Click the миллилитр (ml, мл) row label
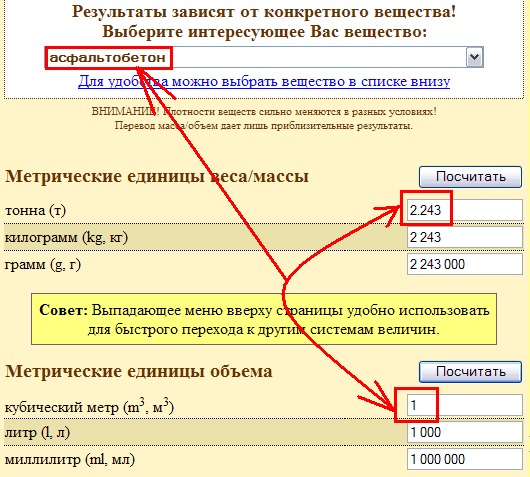This screenshot has height=477, width=530. click(70, 460)
